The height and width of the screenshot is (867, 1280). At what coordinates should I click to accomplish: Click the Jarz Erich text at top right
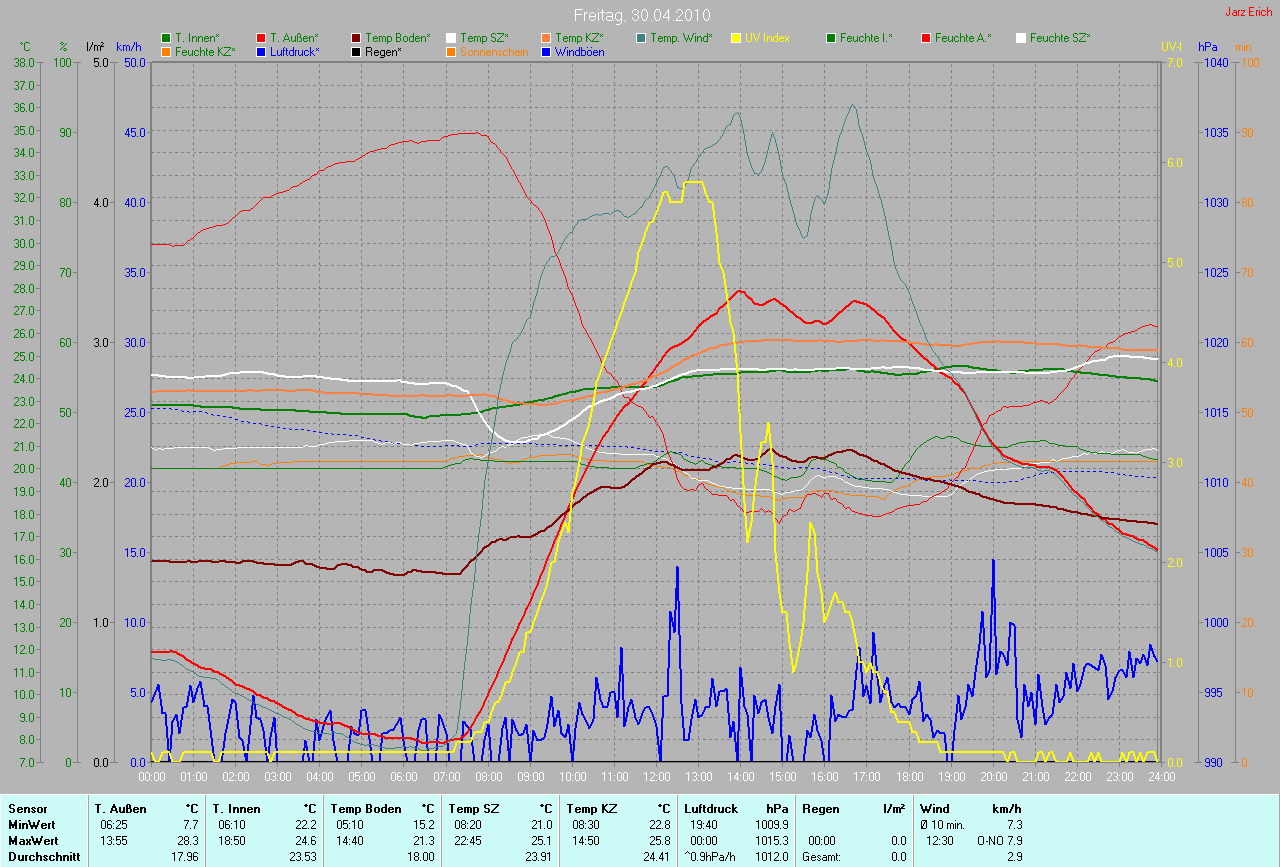click(x=1249, y=12)
